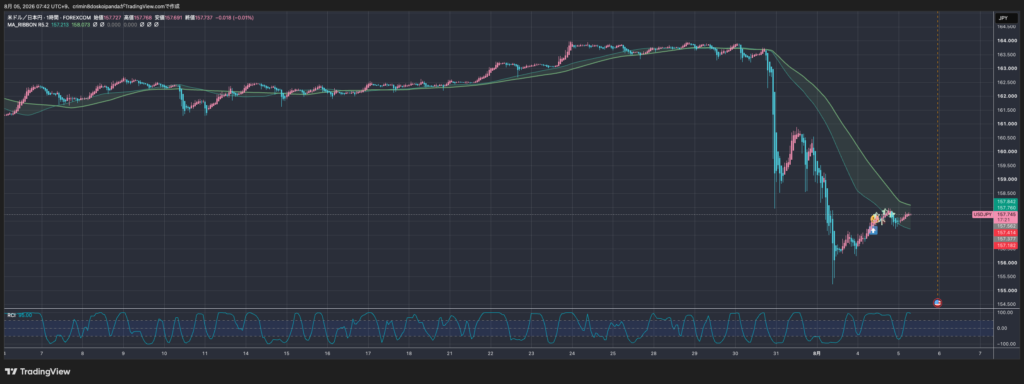
Task: Click the green 157.842 price tag
Action: (x=1006, y=201)
